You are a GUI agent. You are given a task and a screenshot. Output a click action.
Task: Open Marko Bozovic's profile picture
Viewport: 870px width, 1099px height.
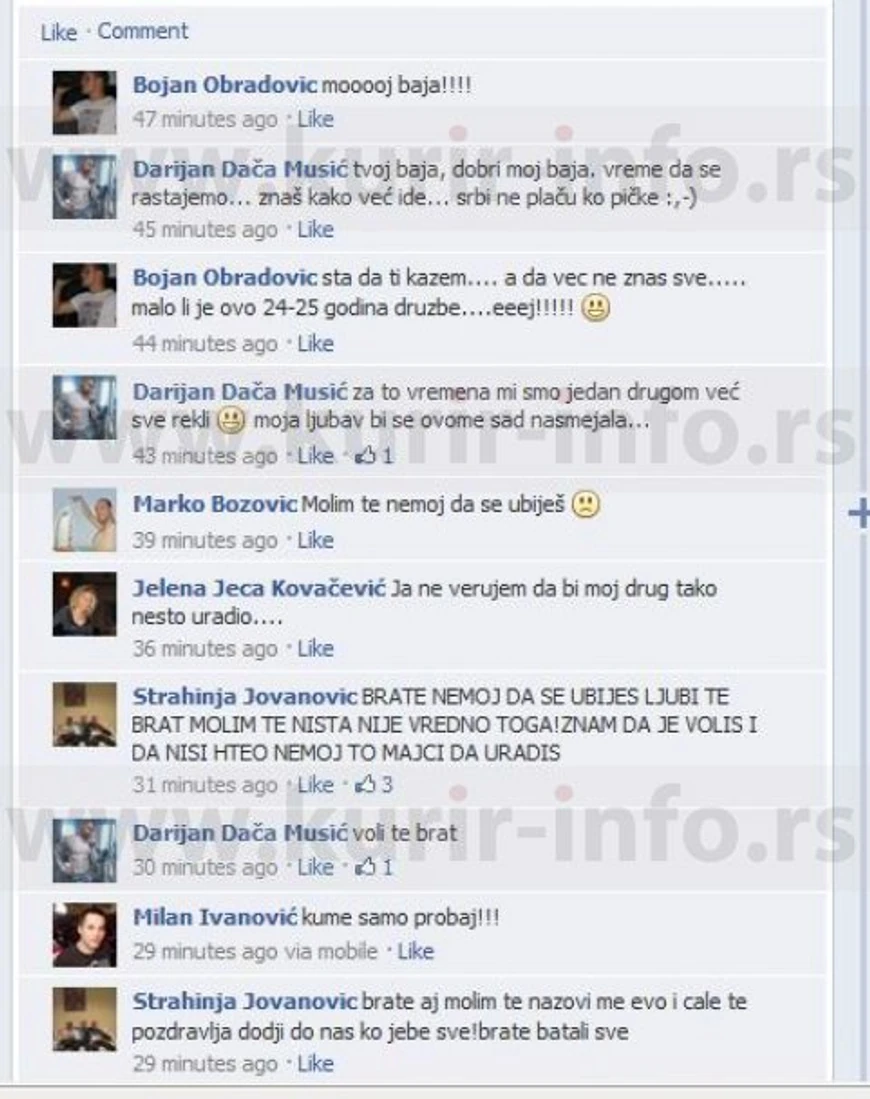pyautogui.click(x=84, y=519)
